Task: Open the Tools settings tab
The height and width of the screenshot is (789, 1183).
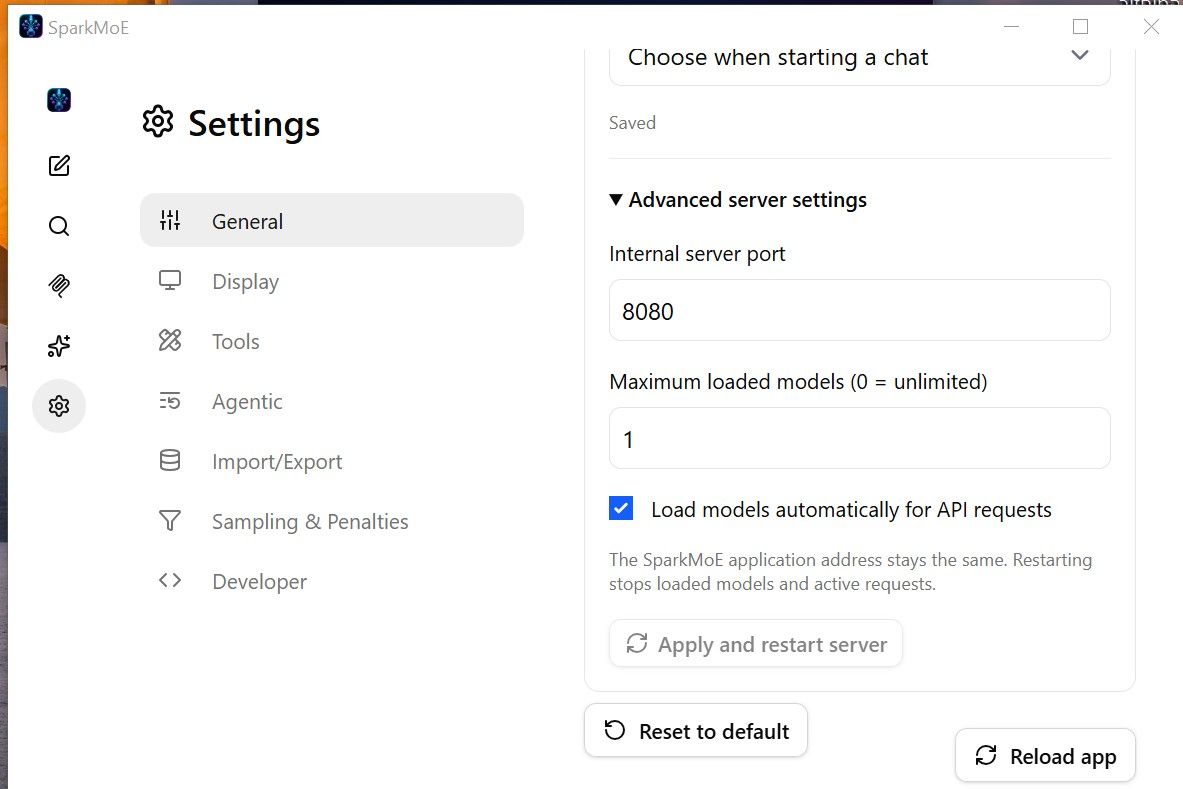Action: pyautogui.click(x=332, y=341)
